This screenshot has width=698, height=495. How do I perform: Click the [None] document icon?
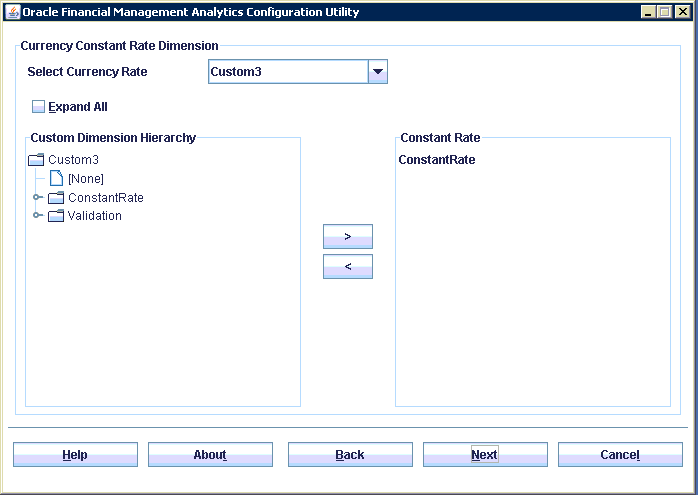56,178
